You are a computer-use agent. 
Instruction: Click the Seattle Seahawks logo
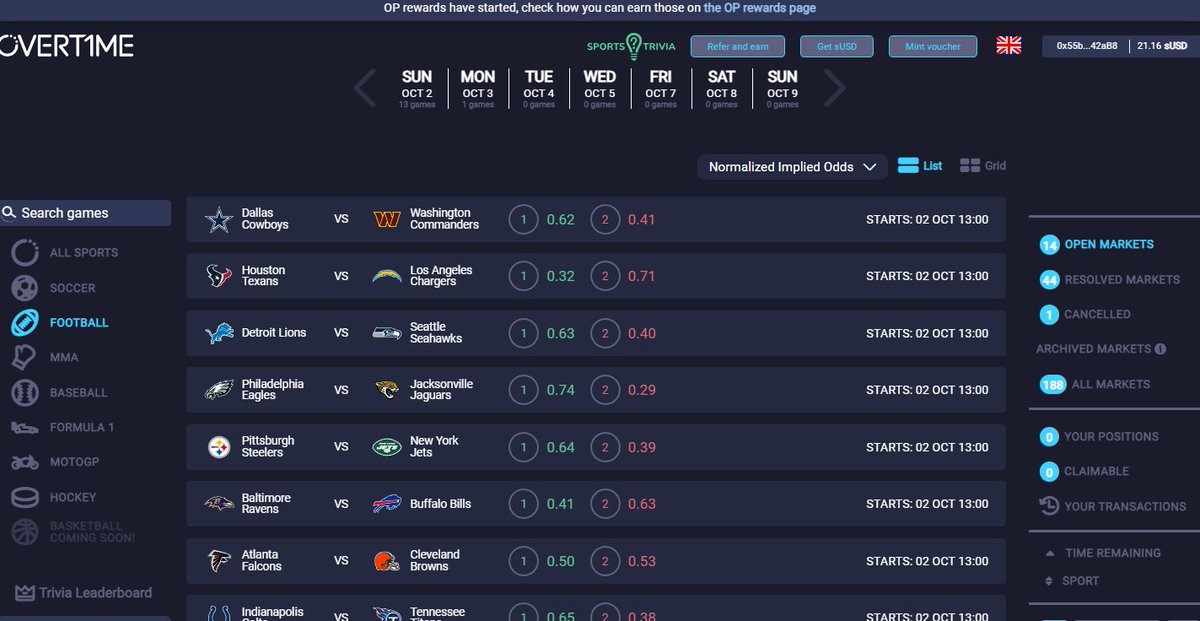click(386, 333)
